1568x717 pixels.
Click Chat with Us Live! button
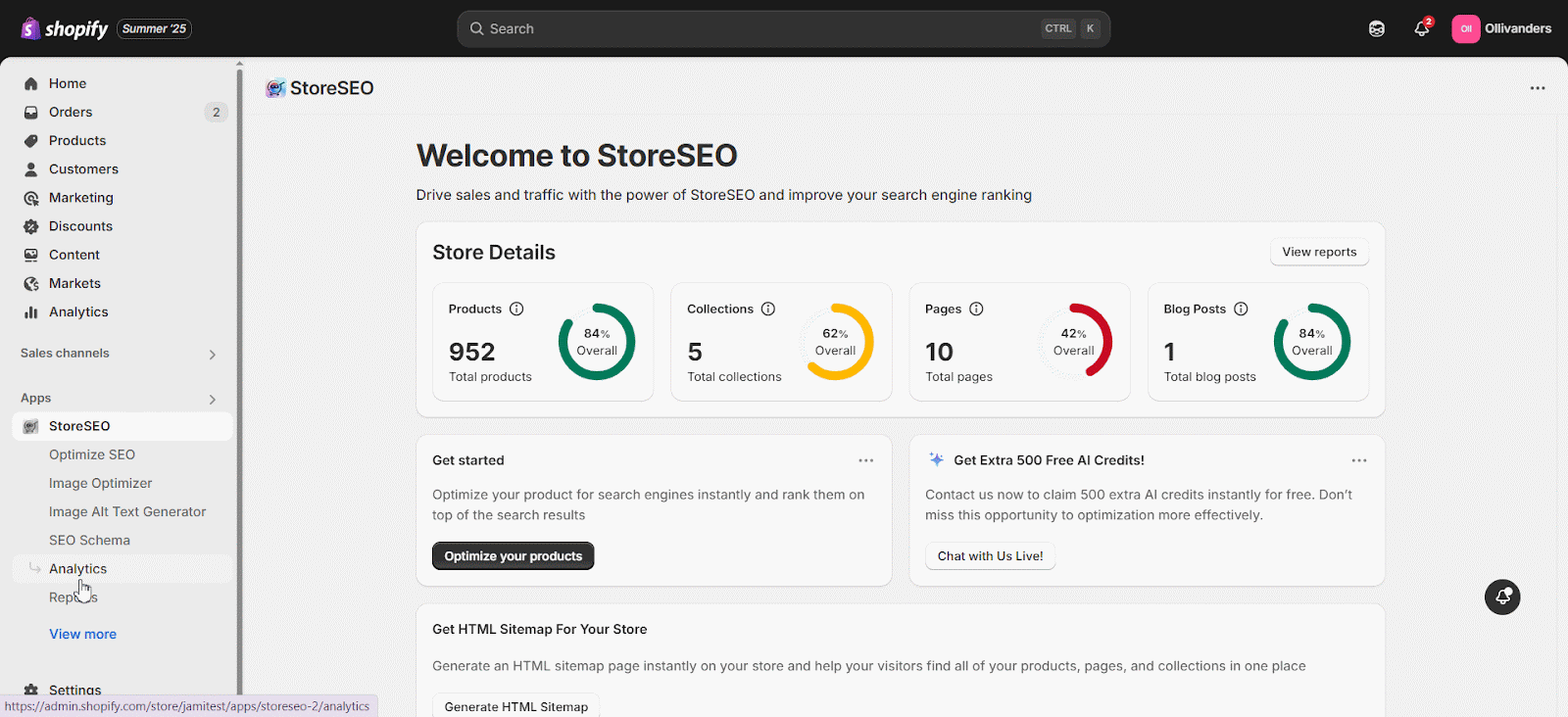click(990, 555)
